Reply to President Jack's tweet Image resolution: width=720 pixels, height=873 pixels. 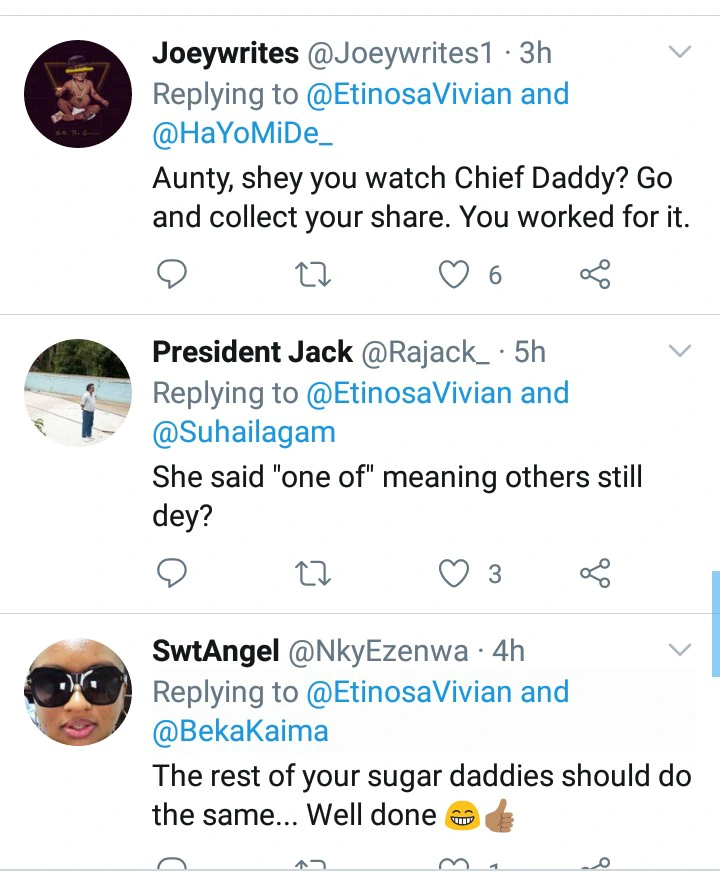click(172, 573)
